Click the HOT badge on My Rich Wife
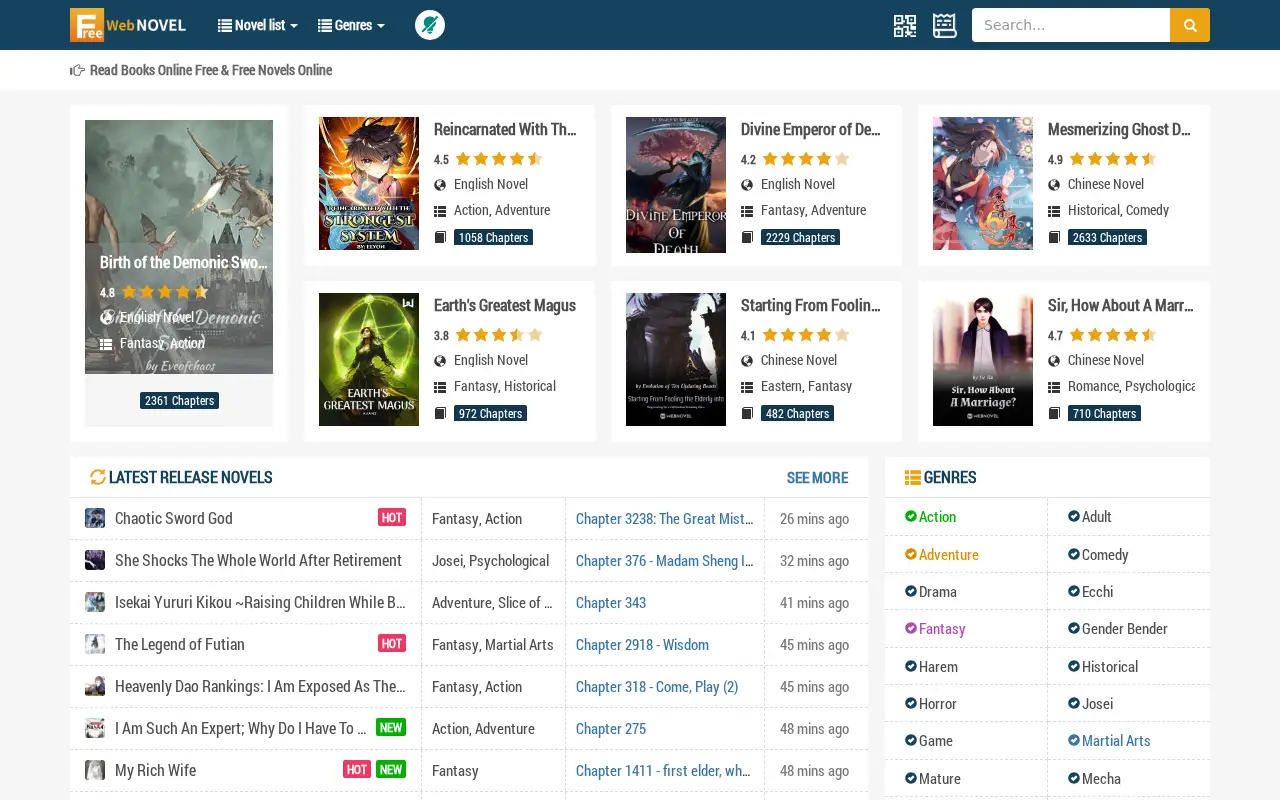Viewport: 1280px width, 800px height. pyautogui.click(x=357, y=769)
